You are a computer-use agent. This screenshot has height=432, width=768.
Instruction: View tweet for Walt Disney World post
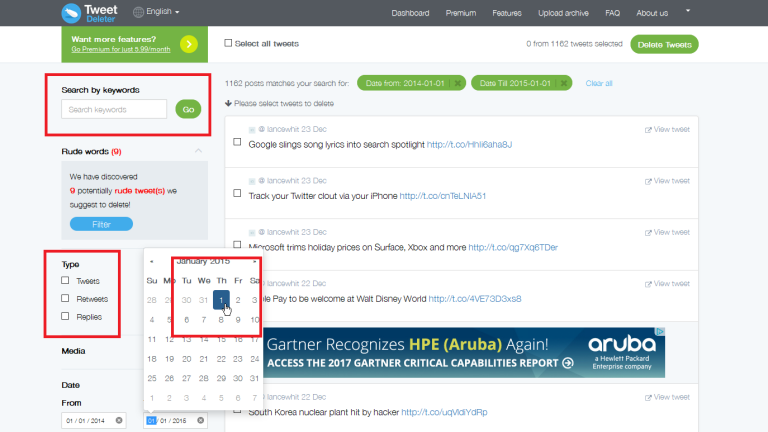pyautogui.click(x=667, y=284)
